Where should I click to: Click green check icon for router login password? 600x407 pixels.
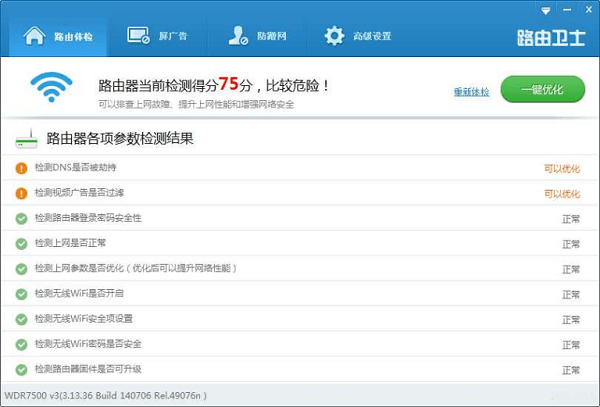click(x=21, y=218)
